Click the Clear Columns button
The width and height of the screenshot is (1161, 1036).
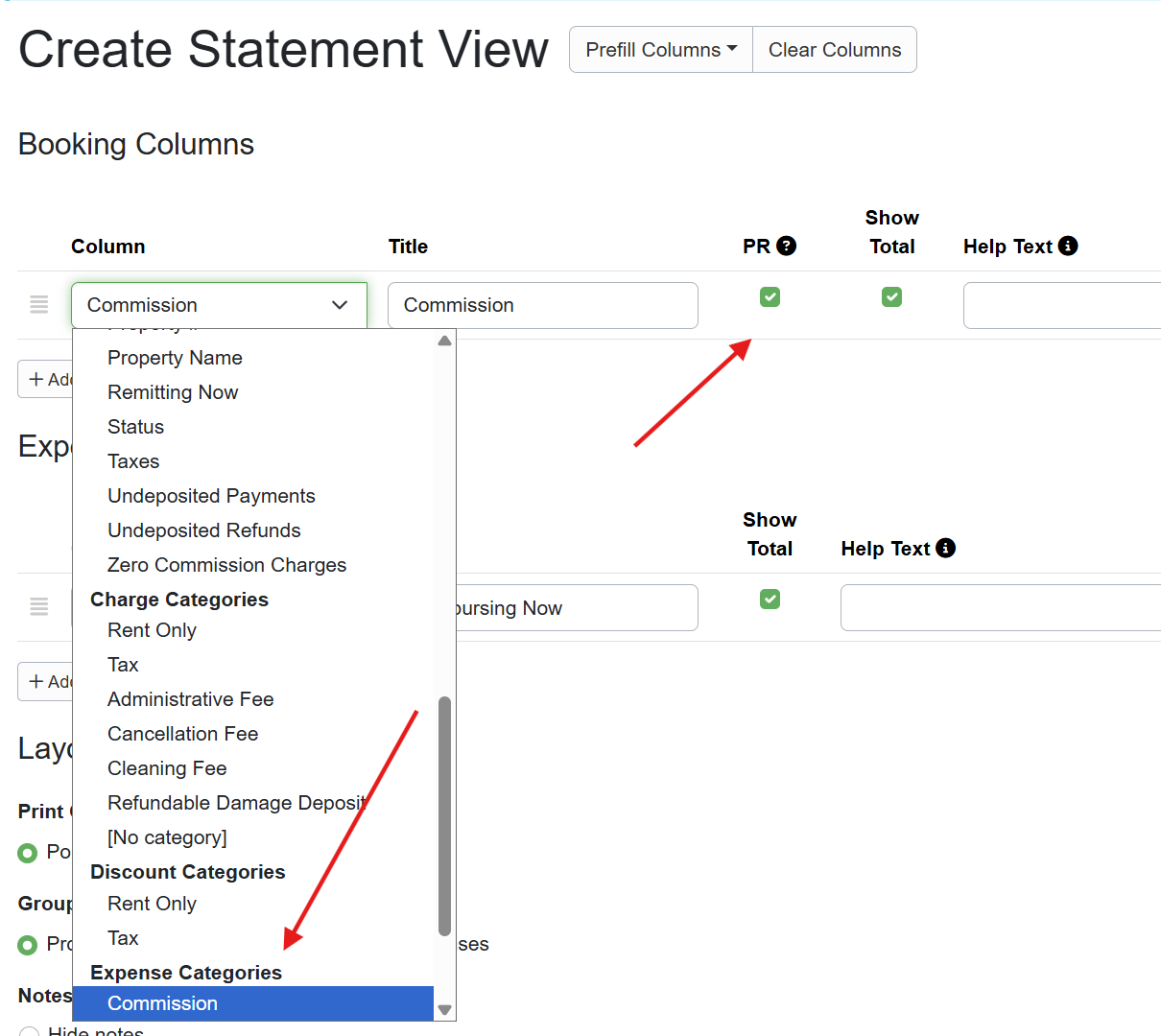click(835, 50)
